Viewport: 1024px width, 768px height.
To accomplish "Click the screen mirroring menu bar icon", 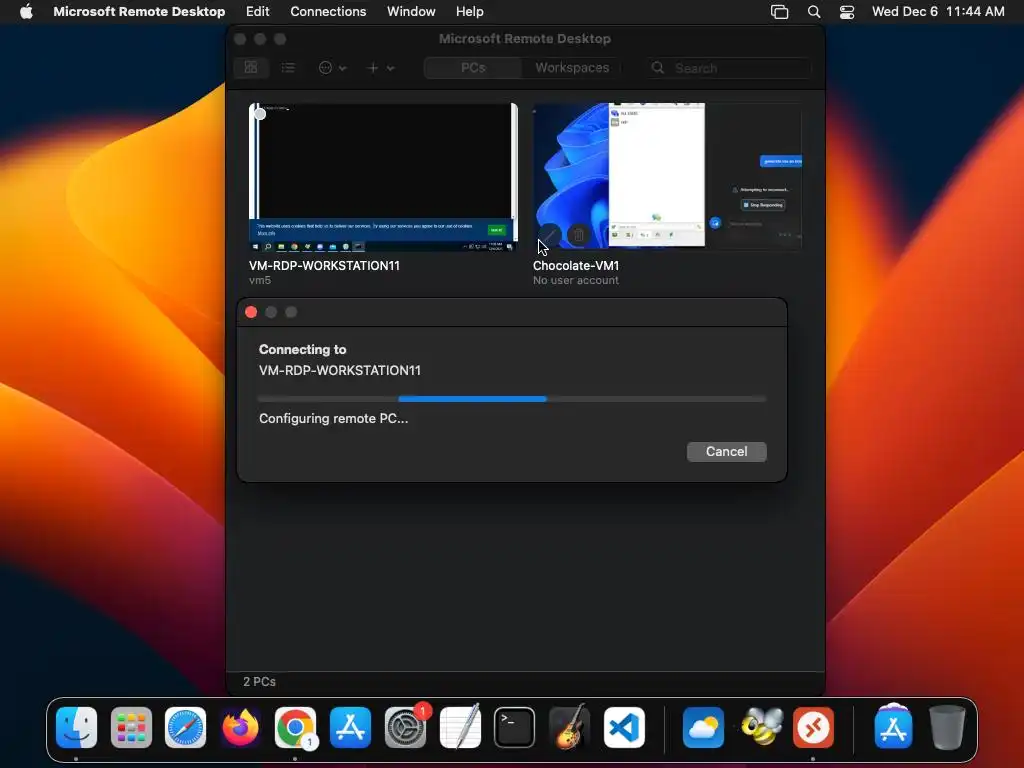I will pos(779,12).
